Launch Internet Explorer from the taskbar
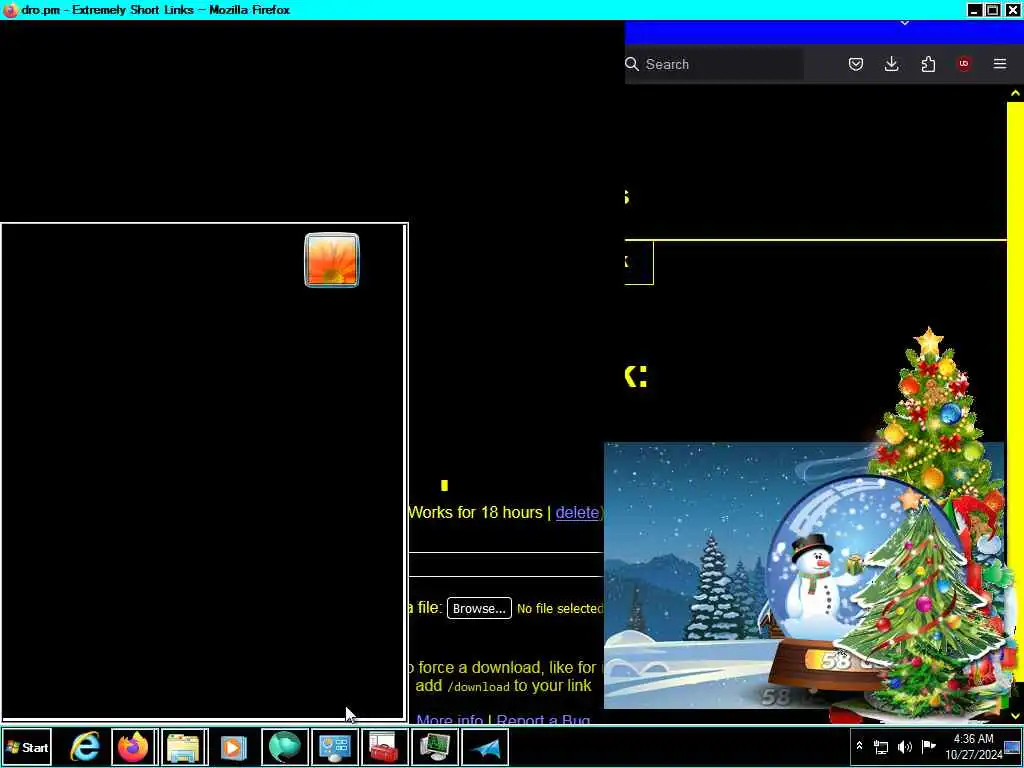Image resolution: width=1024 pixels, height=768 pixels. pyautogui.click(x=85, y=747)
